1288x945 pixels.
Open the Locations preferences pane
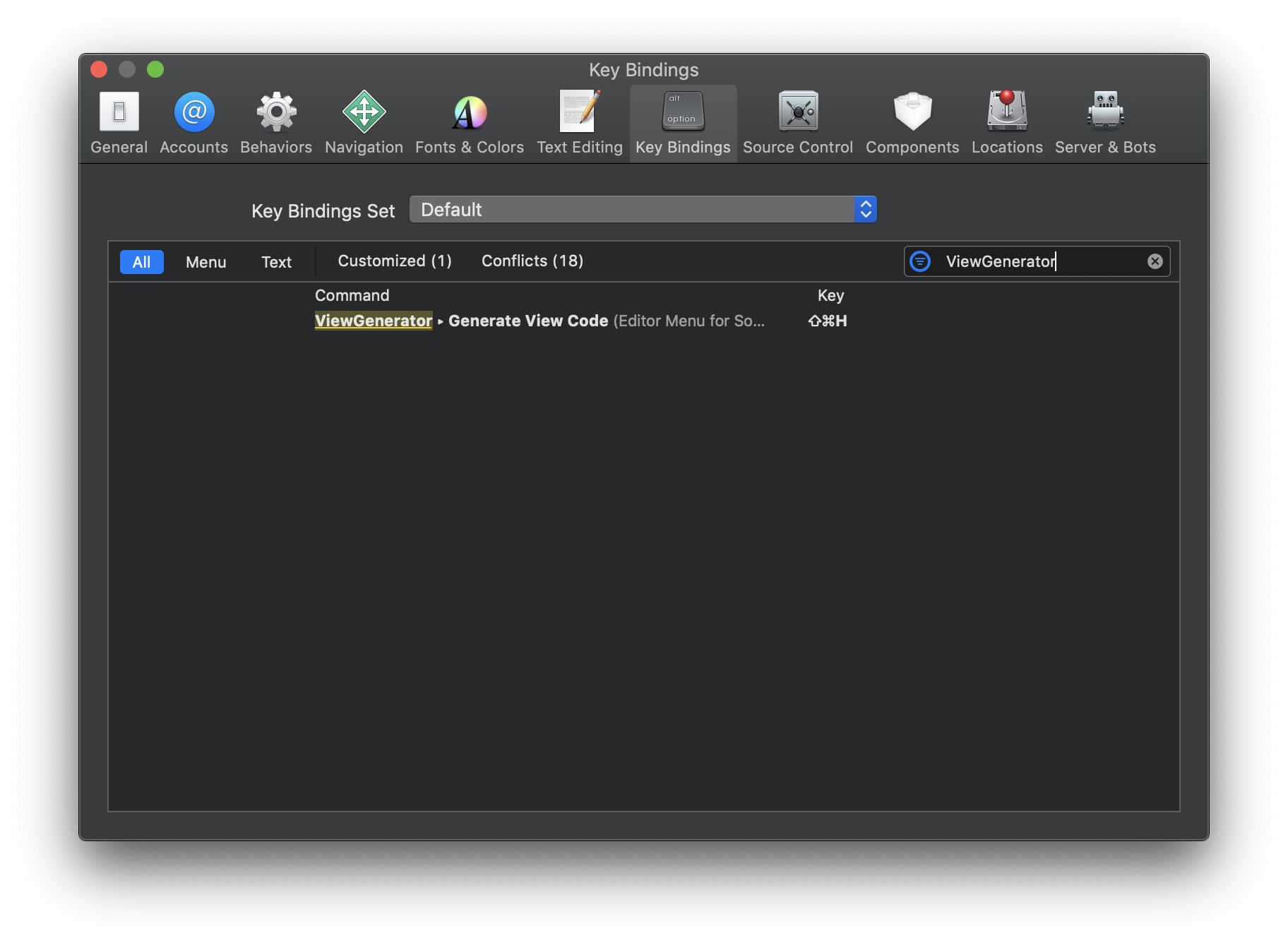pos(1007,123)
